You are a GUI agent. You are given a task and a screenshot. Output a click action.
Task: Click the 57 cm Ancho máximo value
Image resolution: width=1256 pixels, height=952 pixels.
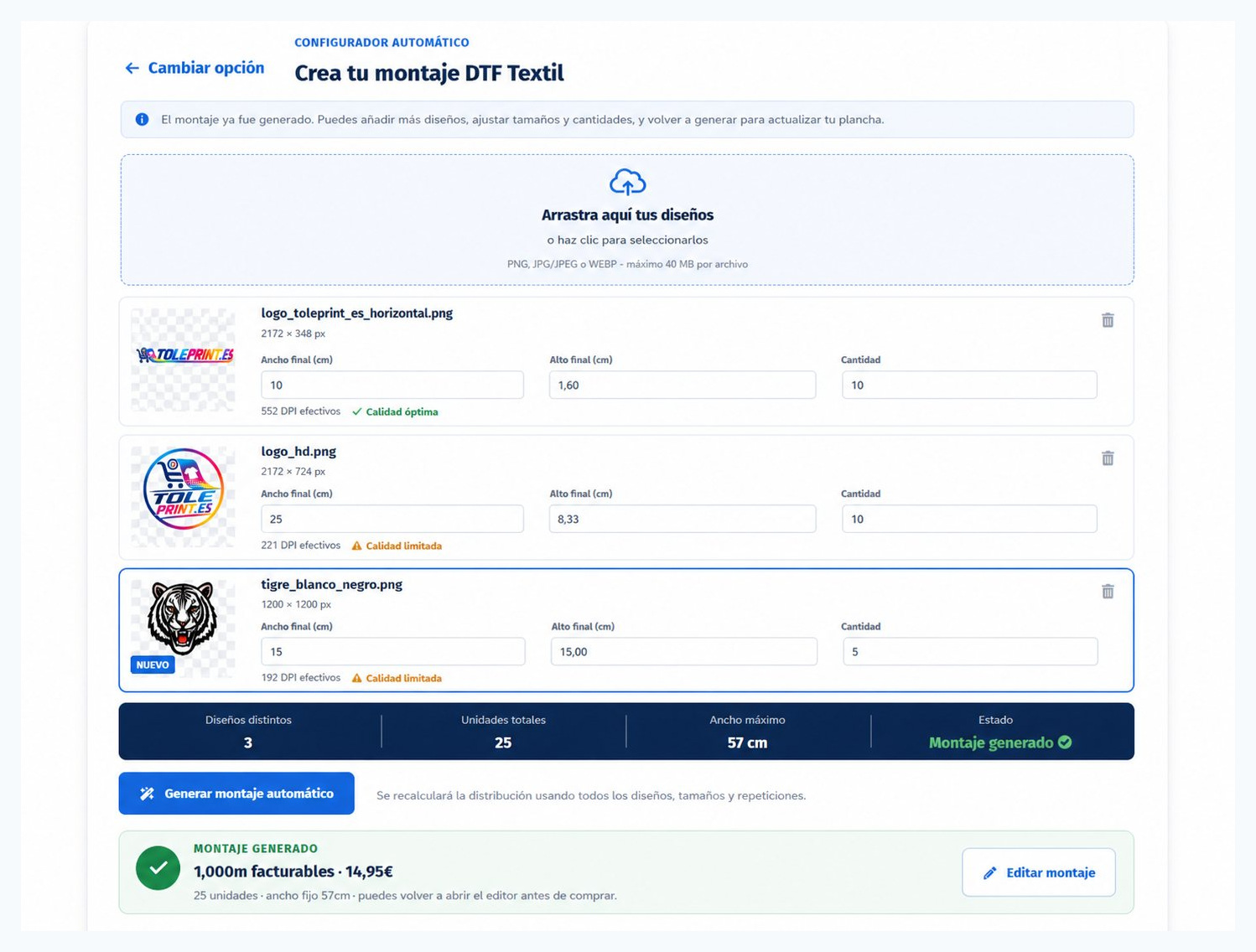[x=747, y=742]
